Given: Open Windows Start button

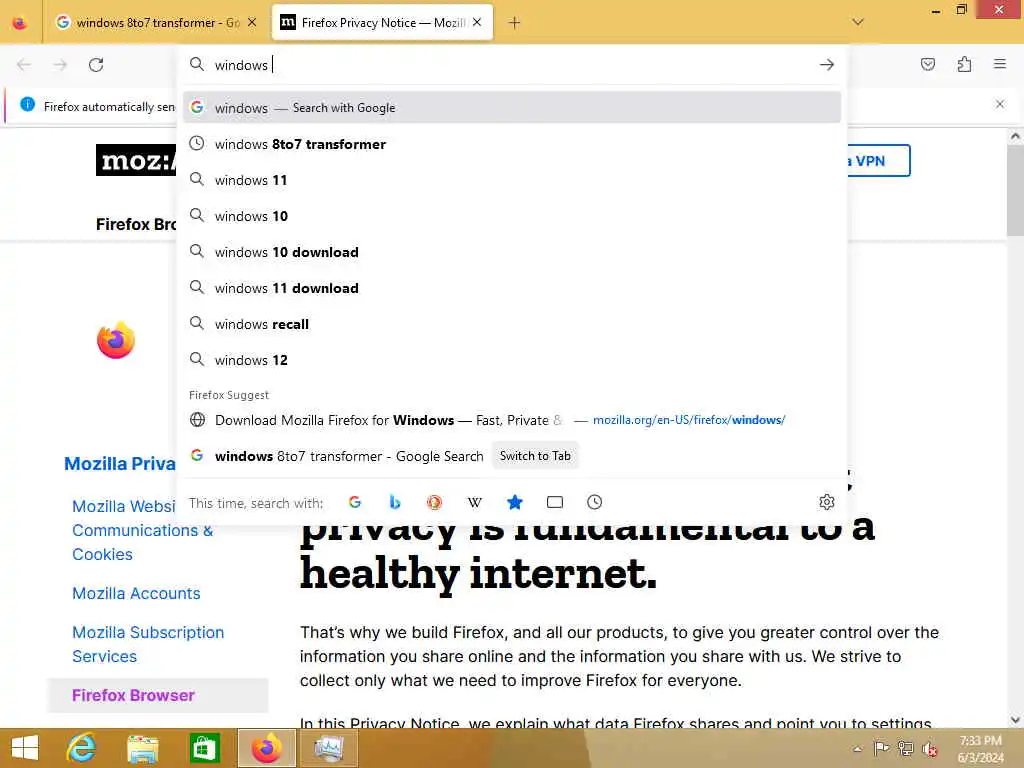Looking at the screenshot, I should [x=25, y=748].
